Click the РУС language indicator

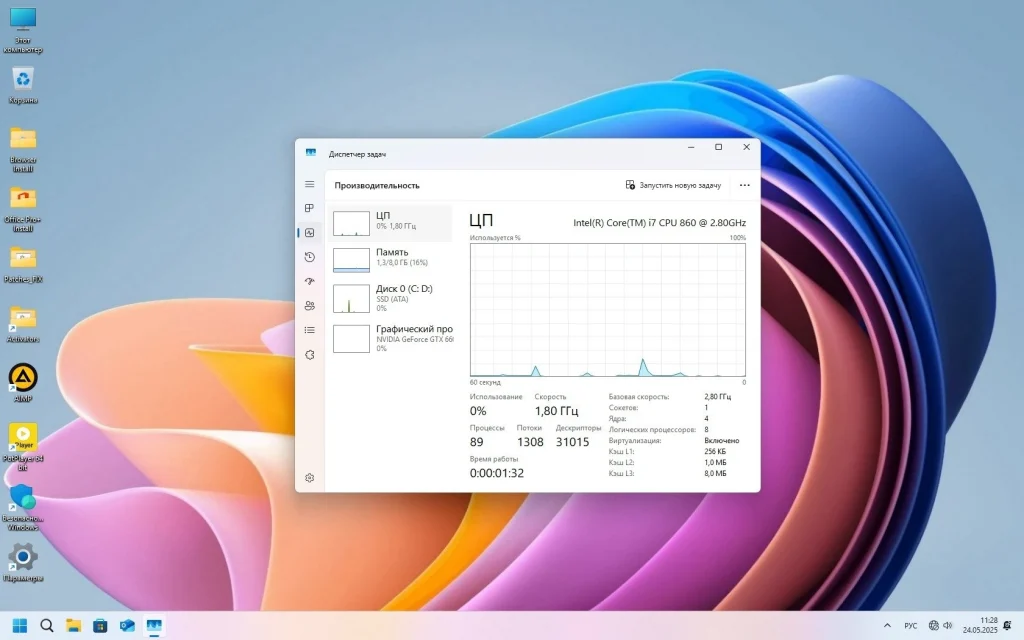tap(913, 624)
